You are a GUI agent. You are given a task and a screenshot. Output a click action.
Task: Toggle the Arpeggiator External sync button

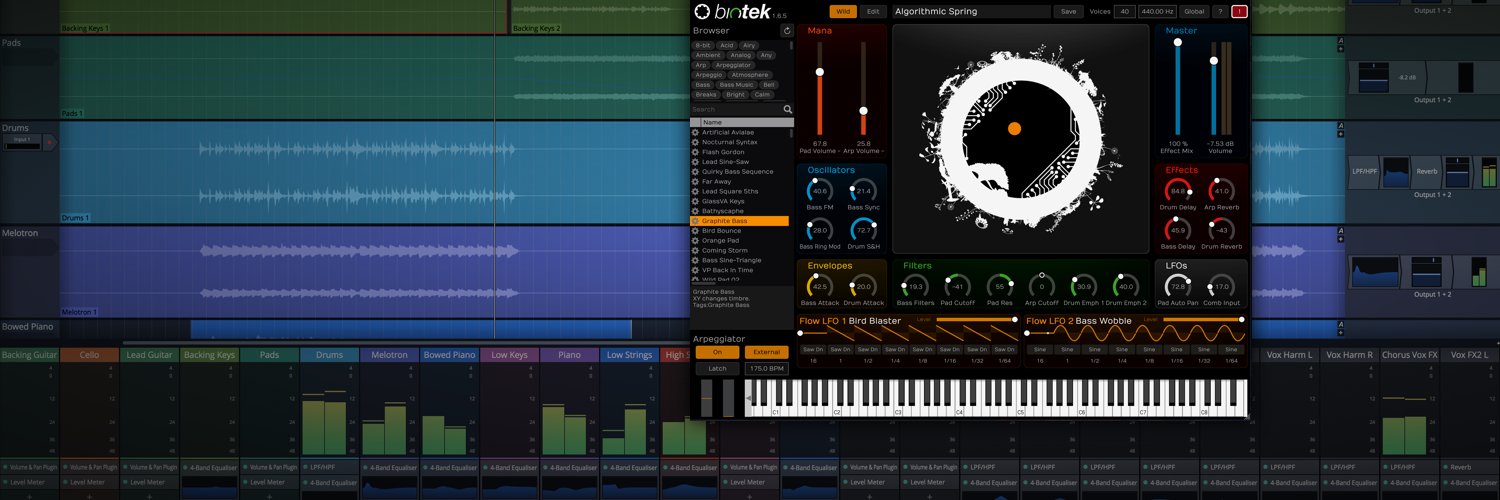tap(766, 352)
